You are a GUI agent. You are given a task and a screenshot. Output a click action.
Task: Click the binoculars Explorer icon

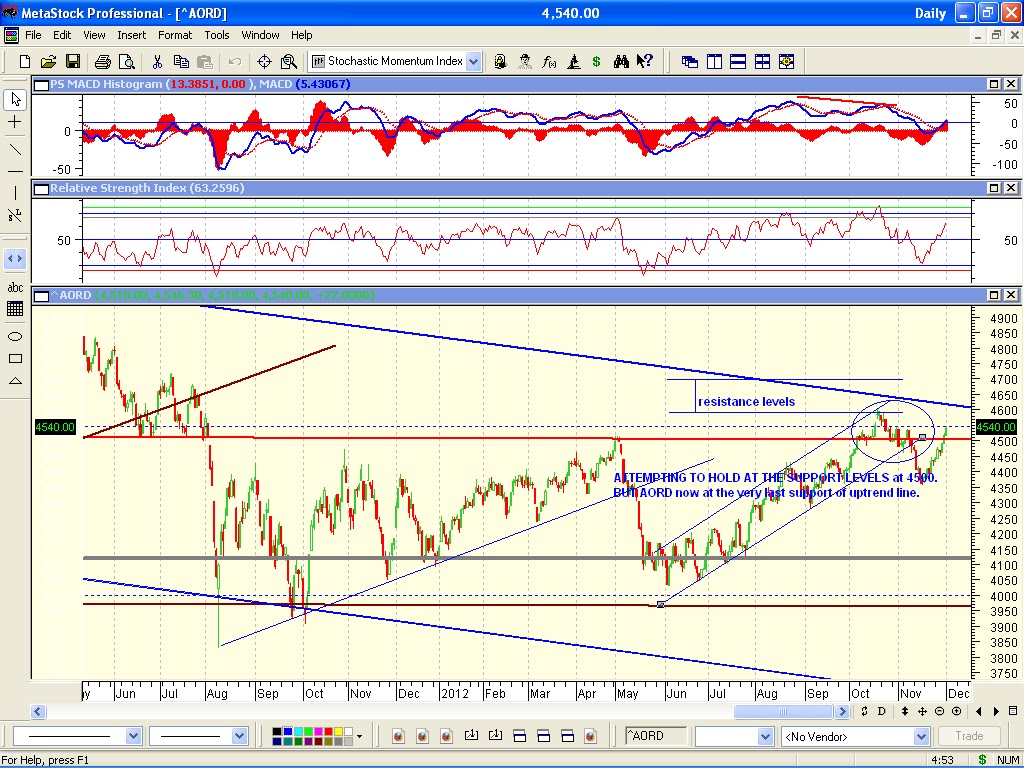621,61
